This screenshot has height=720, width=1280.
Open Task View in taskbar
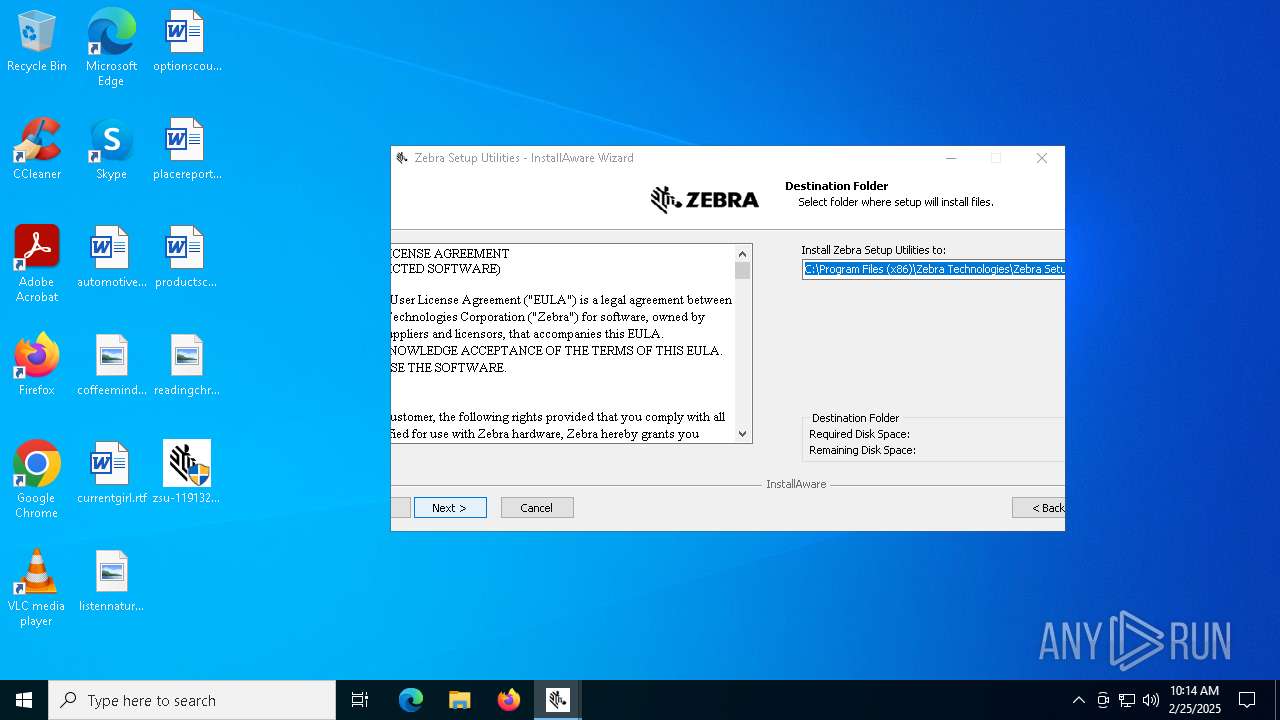[x=360, y=700]
